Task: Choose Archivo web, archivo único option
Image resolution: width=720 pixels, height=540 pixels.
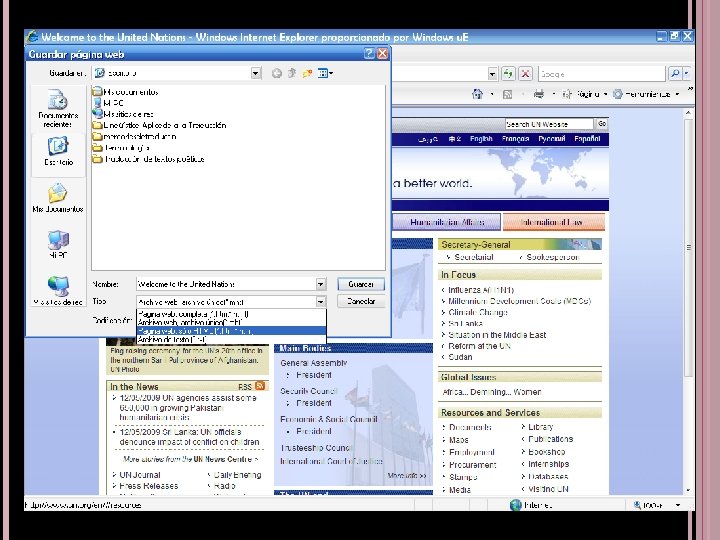Action: click(x=231, y=322)
